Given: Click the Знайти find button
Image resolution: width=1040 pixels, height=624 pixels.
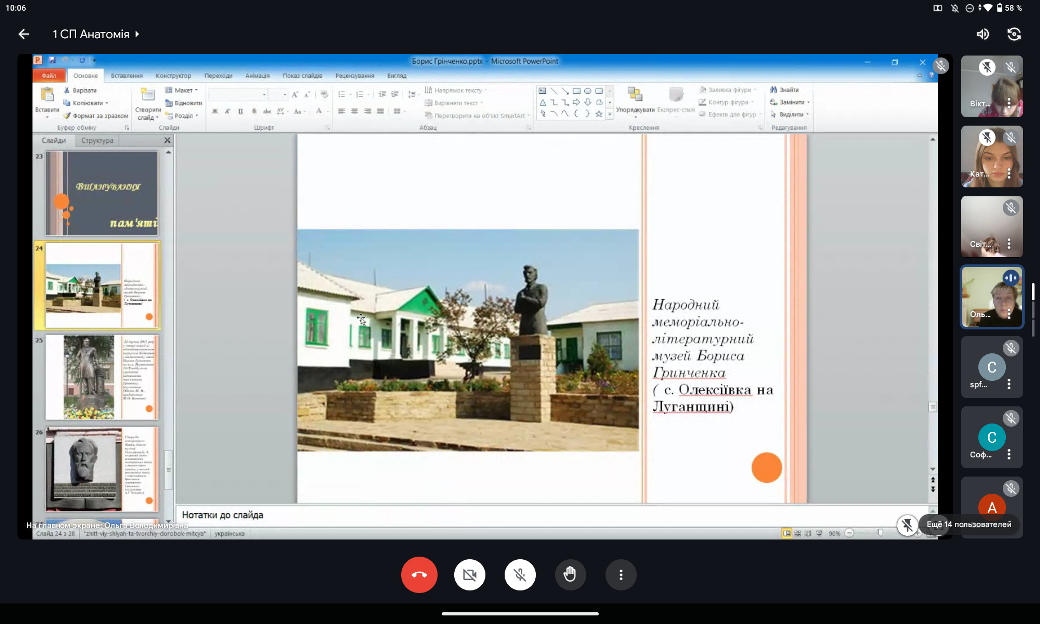Looking at the screenshot, I should point(787,90).
